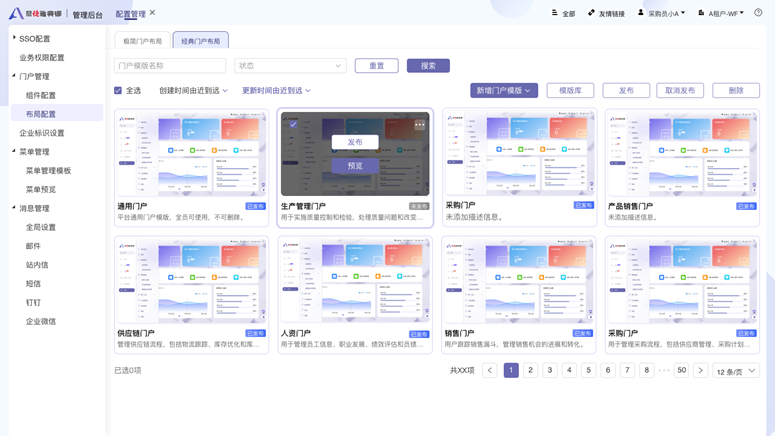The width and height of the screenshot is (775, 436).
Task: Open the A租户-WF tenant dropdown
Action: (x=721, y=13)
